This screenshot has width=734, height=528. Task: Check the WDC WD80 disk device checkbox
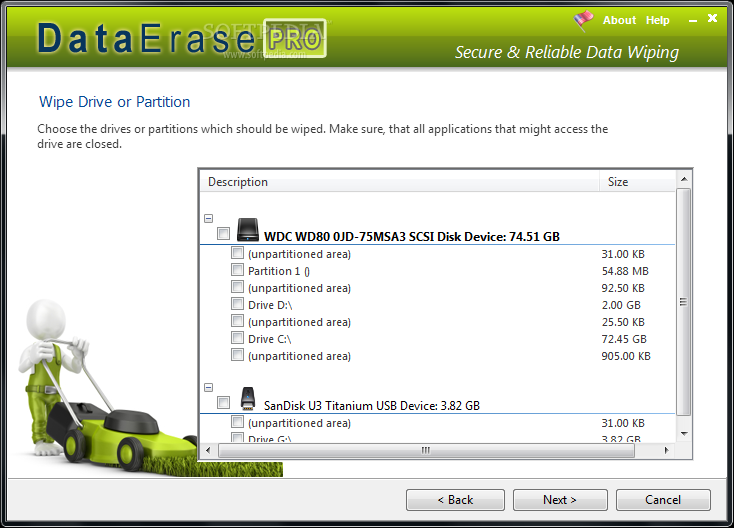(224, 234)
